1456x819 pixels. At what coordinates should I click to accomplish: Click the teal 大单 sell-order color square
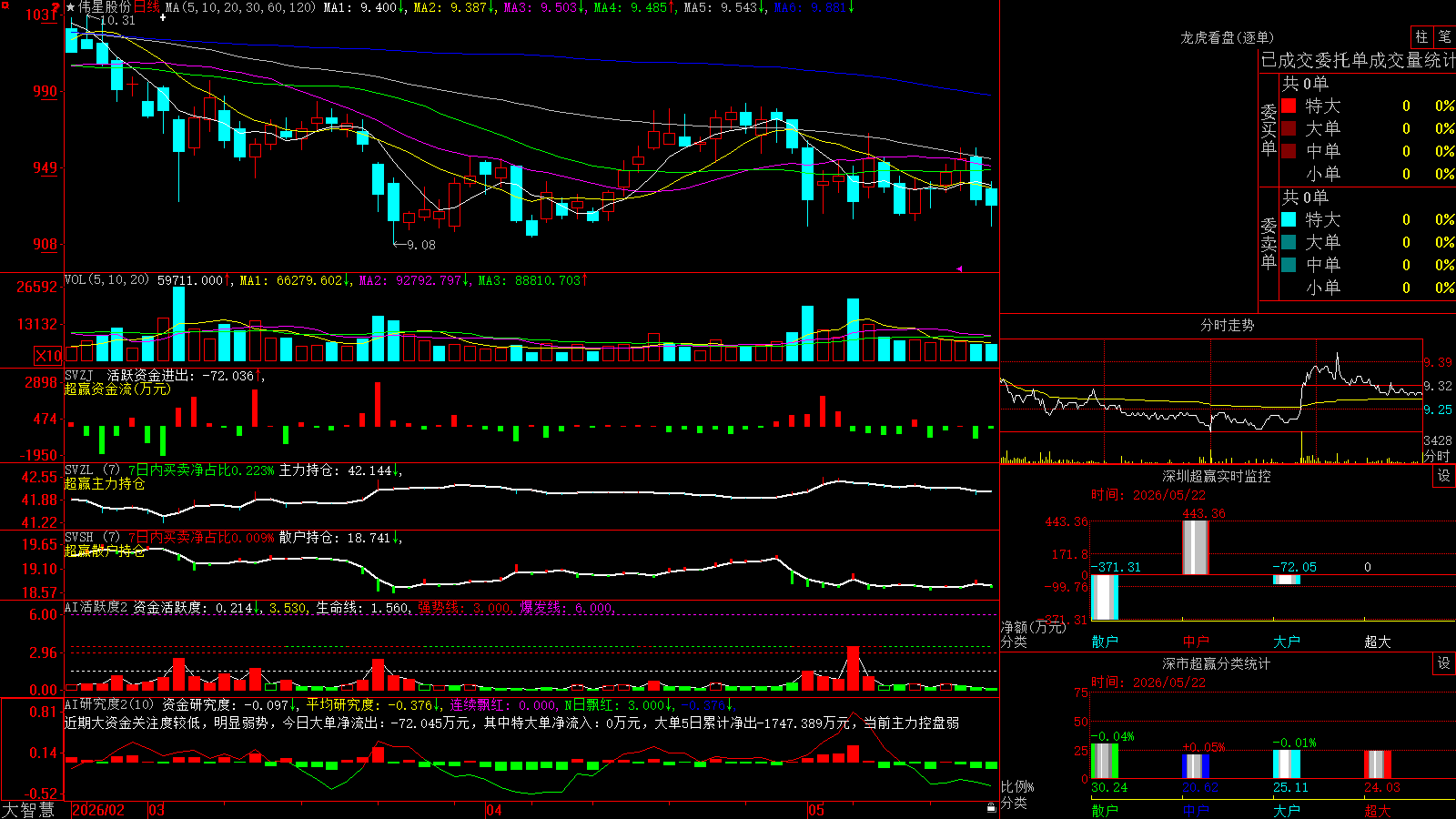1289,242
